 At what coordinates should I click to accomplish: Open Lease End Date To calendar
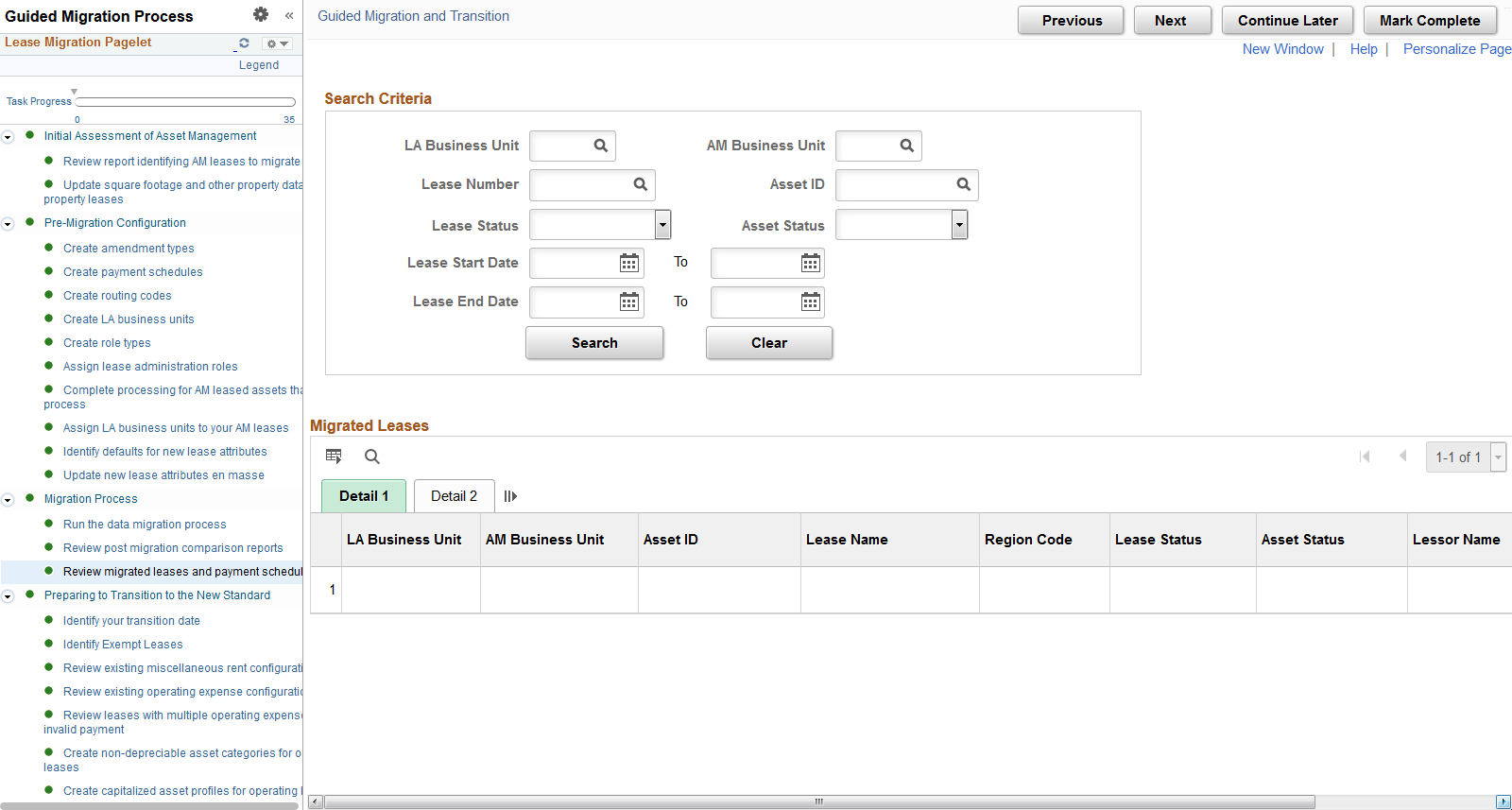pyautogui.click(x=811, y=302)
